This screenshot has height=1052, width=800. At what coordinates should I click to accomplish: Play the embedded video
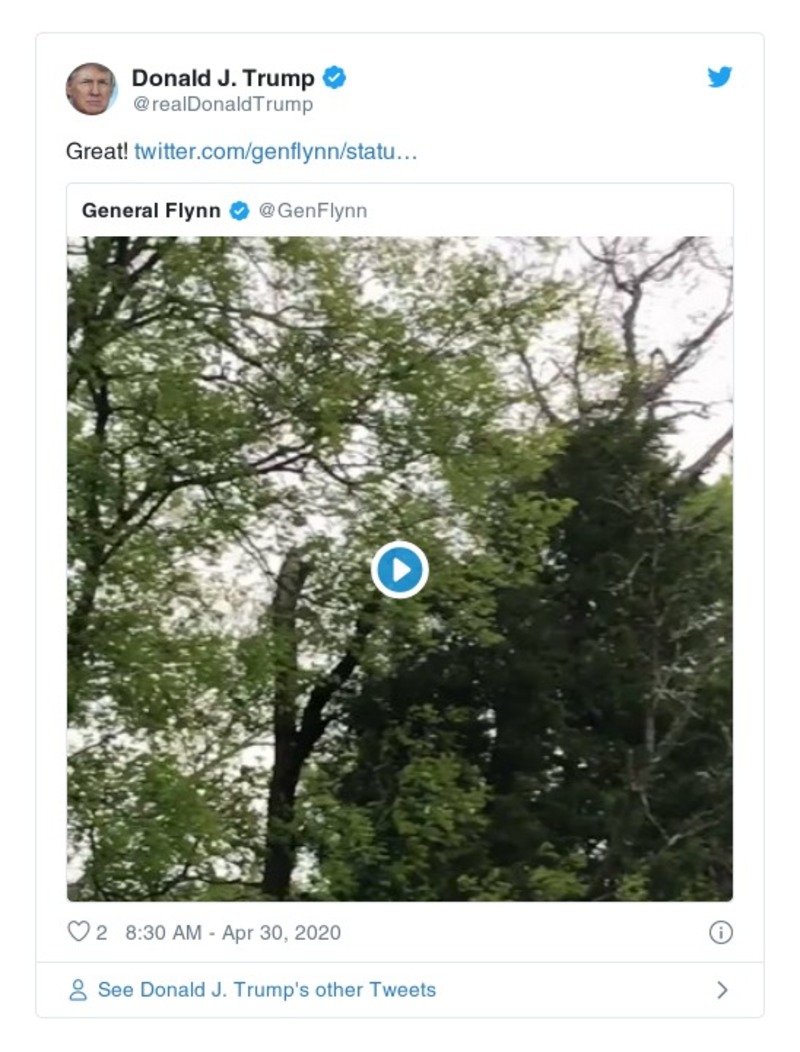400,570
